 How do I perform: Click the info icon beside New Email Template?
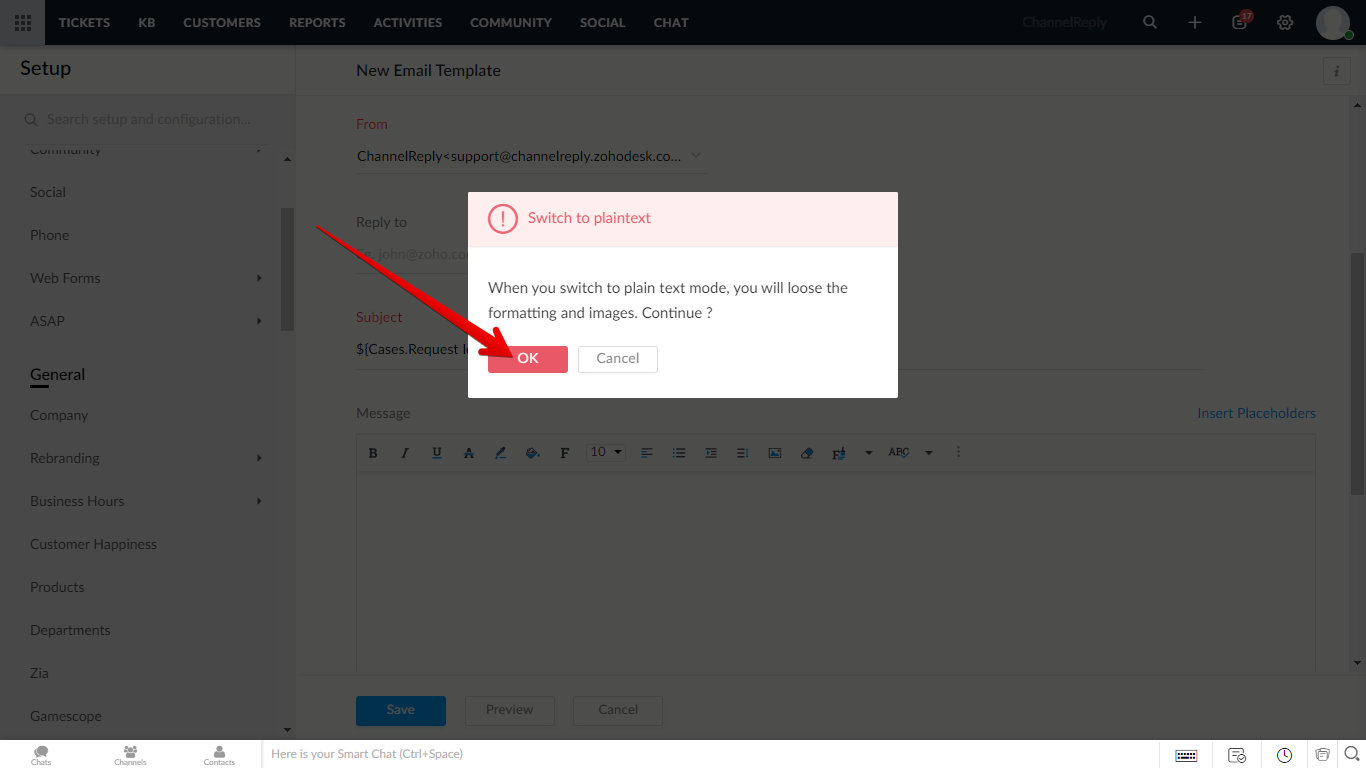1336,71
